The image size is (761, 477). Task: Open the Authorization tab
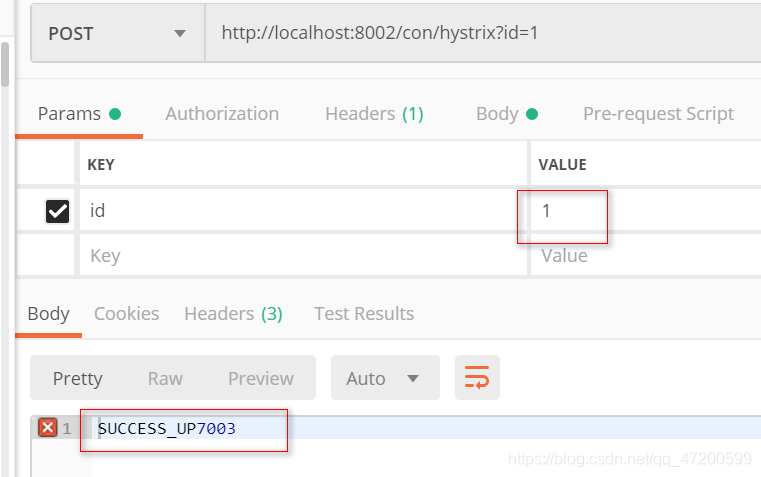tap(222, 114)
